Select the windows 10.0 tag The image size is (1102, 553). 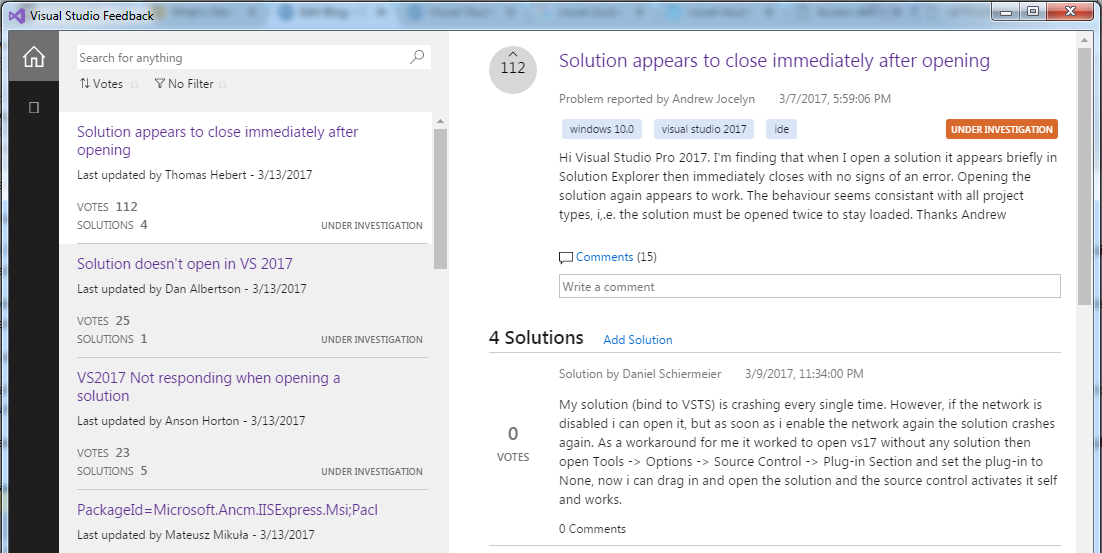[602, 129]
